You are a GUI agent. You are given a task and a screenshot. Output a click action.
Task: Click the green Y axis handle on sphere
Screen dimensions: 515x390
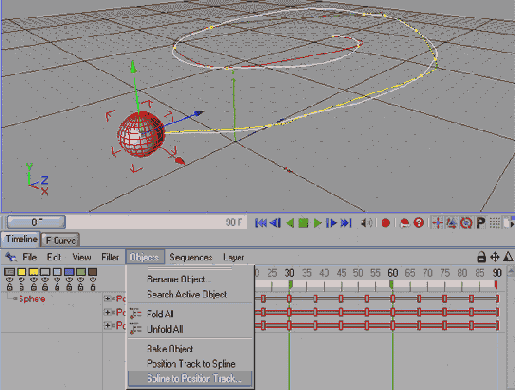(x=133, y=67)
